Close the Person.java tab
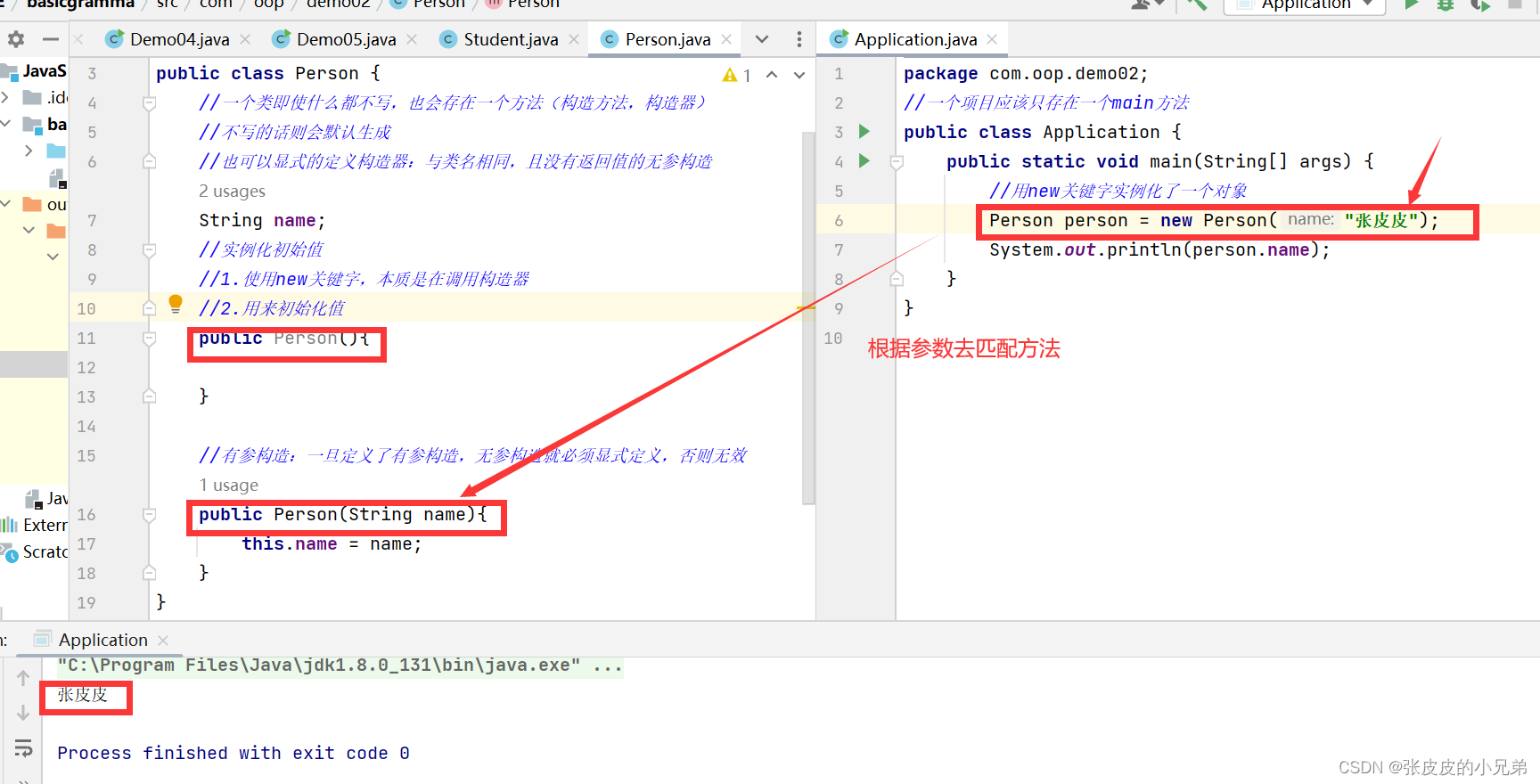Screen dimensions: 1540x784 726,39
